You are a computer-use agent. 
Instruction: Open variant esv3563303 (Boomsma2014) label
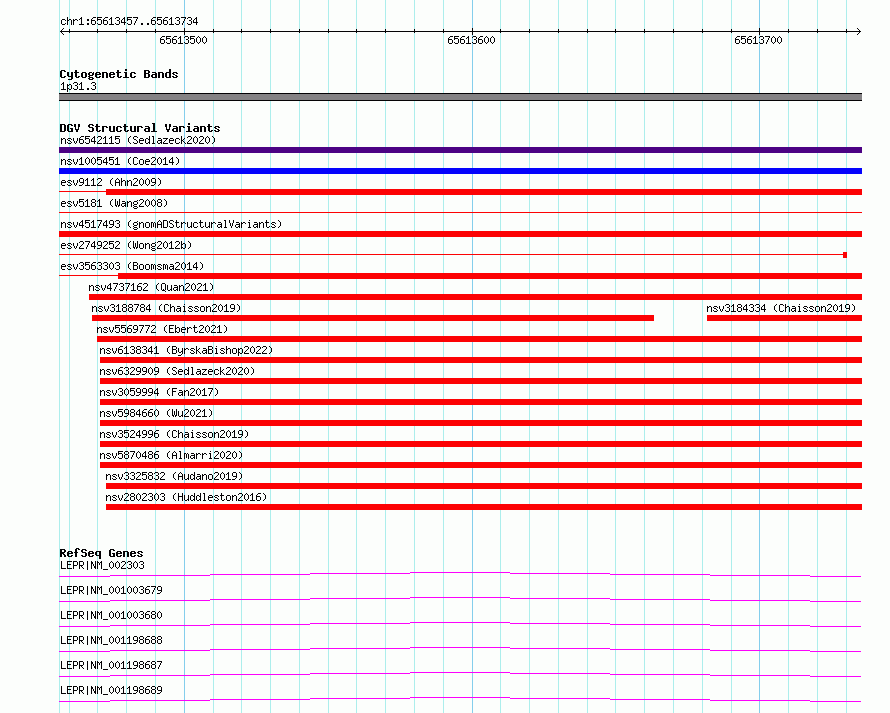[132, 266]
